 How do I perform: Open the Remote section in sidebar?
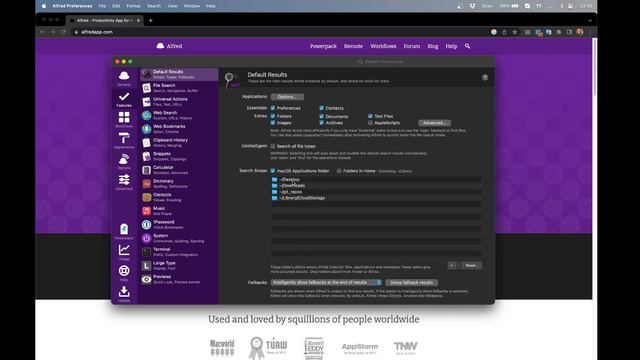coord(124,161)
